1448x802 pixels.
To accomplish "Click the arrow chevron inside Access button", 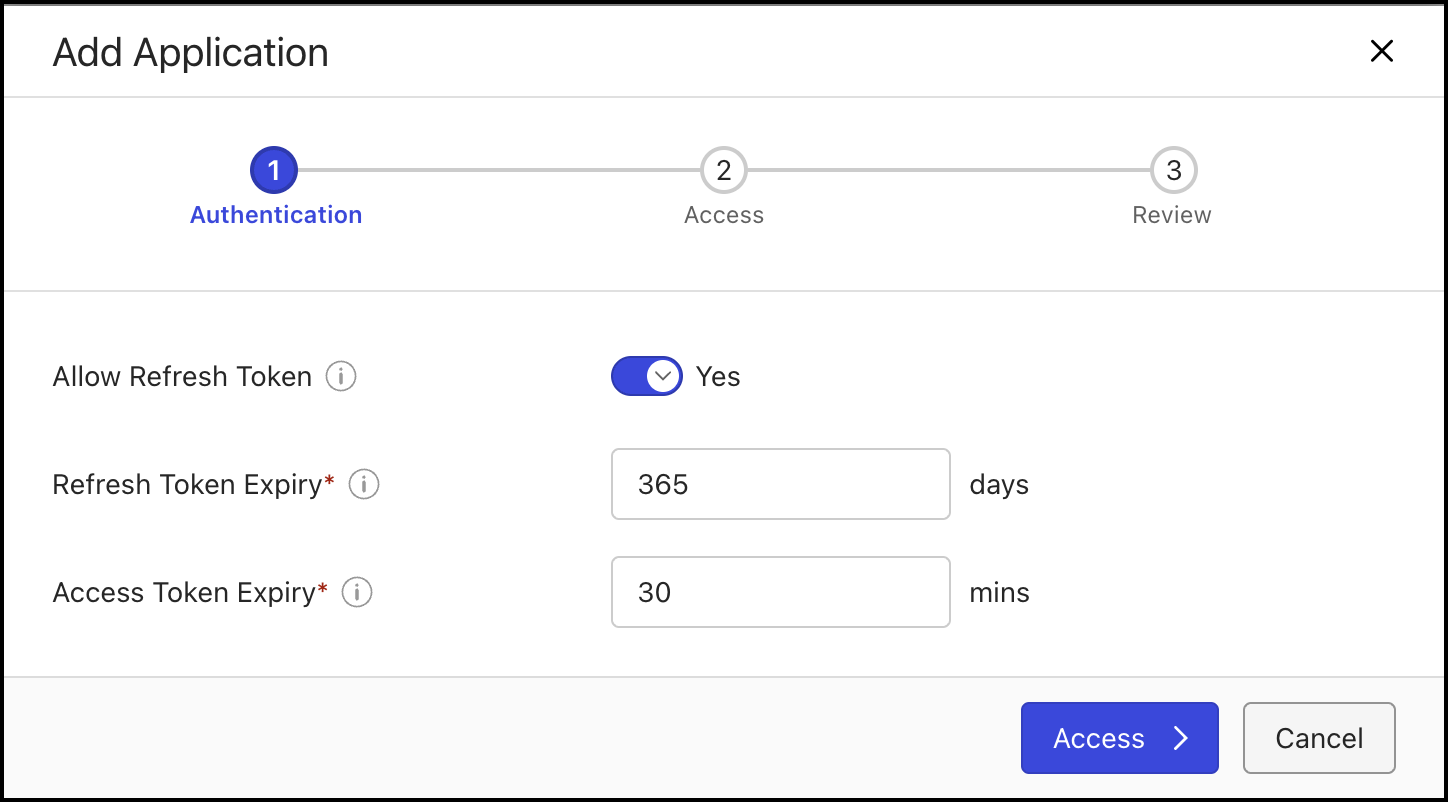I will [x=1181, y=738].
